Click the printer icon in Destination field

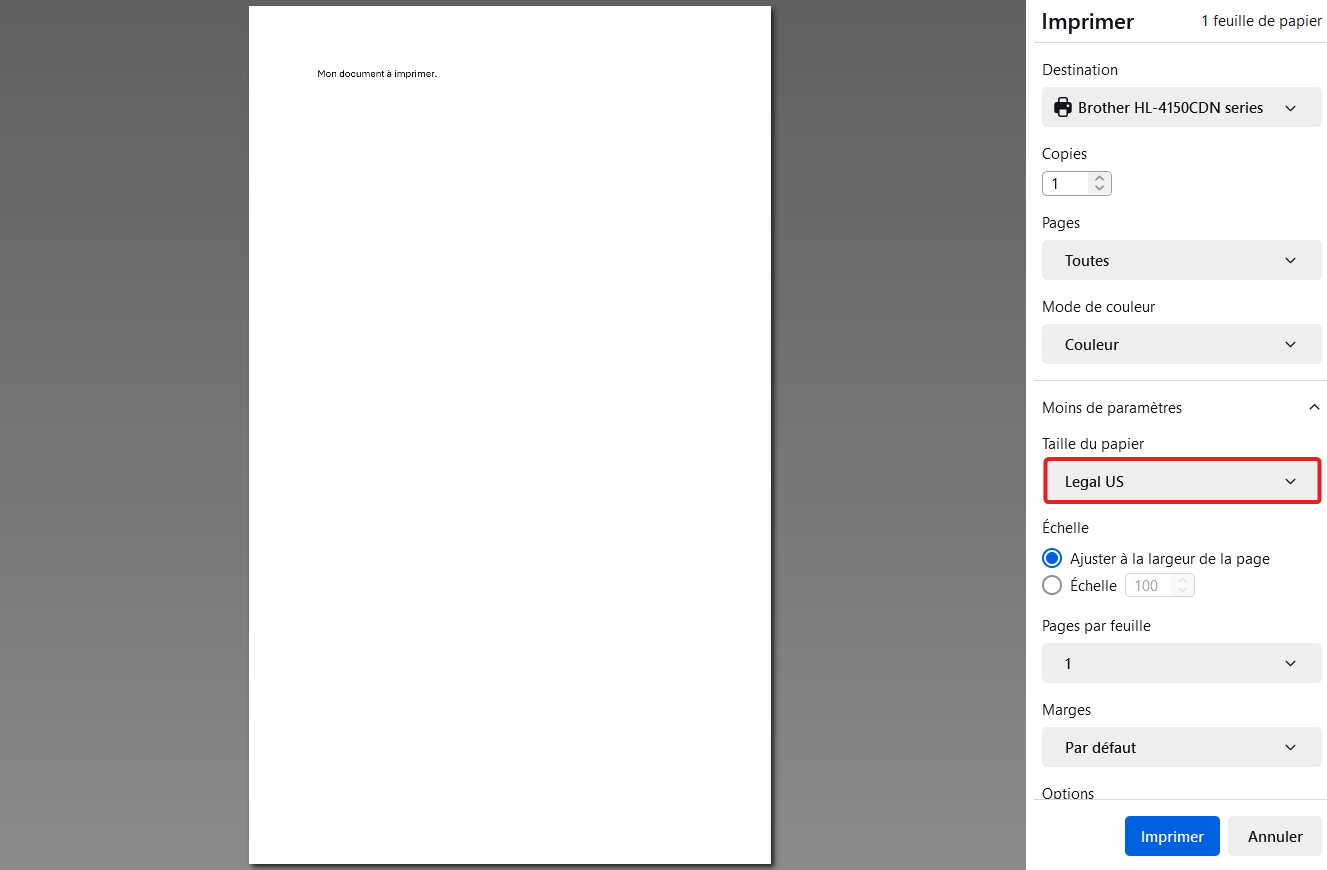1062,107
